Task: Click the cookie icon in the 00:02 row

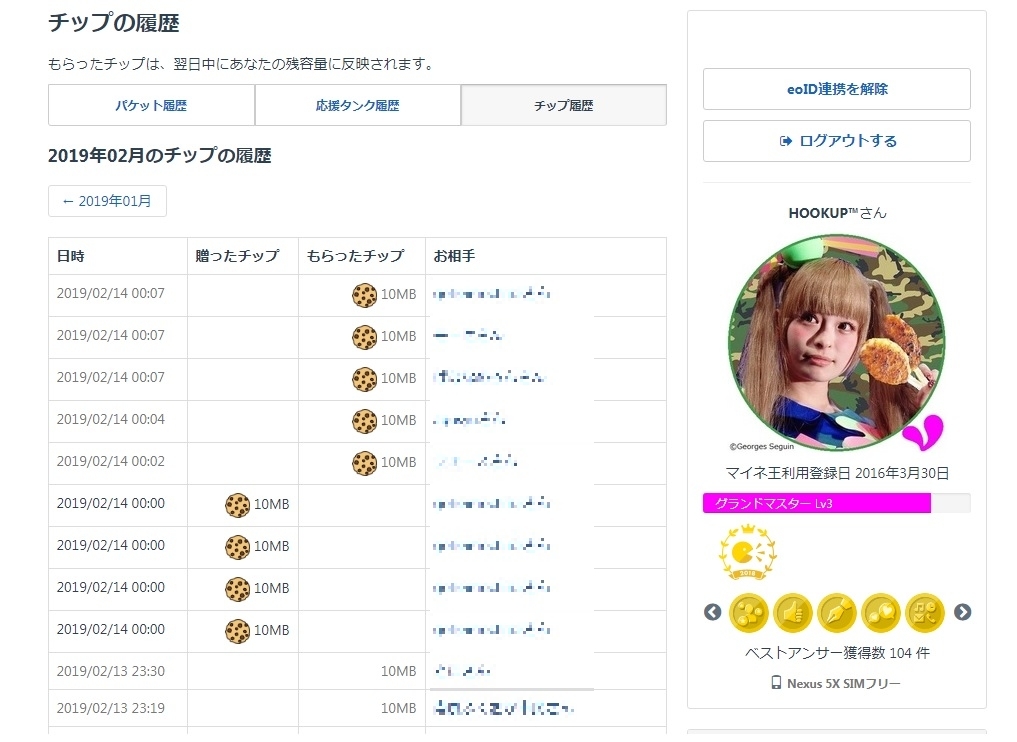Action: click(x=365, y=463)
